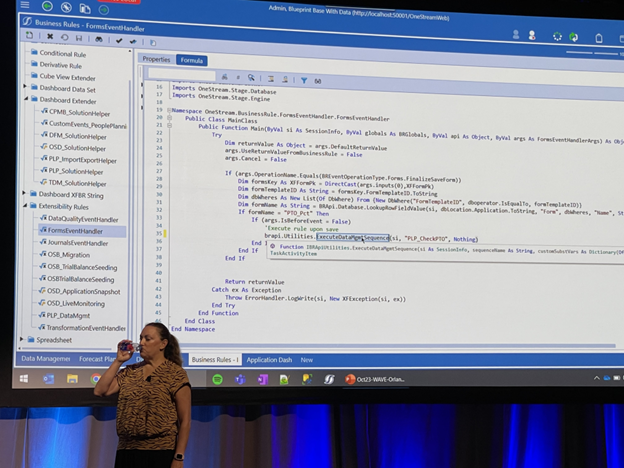Switch to the Properties tab
This screenshot has width=624, height=468.
(156, 59)
